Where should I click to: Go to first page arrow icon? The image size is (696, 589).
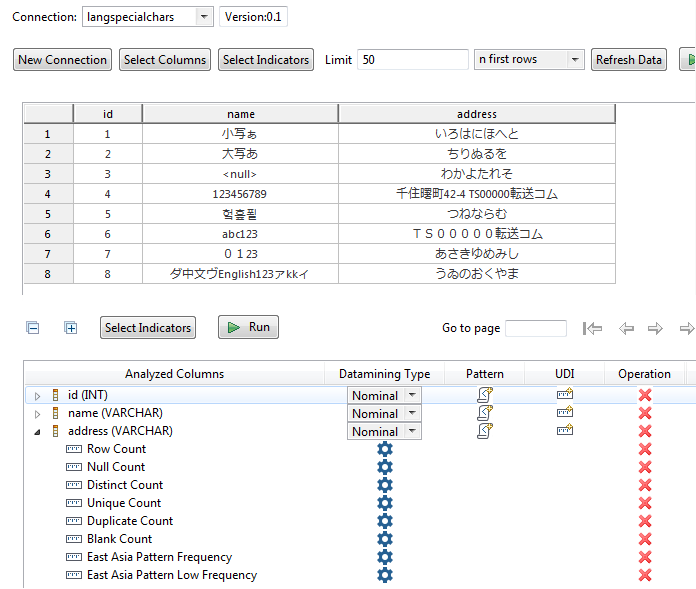pos(592,328)
